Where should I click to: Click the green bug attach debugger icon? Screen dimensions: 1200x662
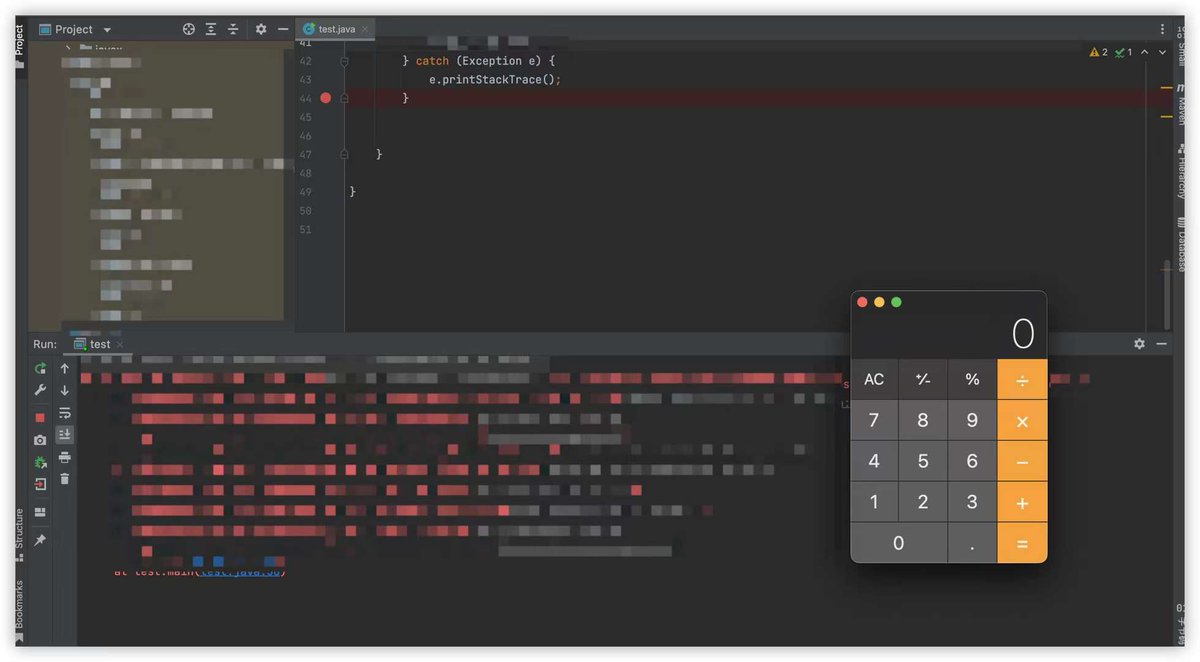point(40,463)
